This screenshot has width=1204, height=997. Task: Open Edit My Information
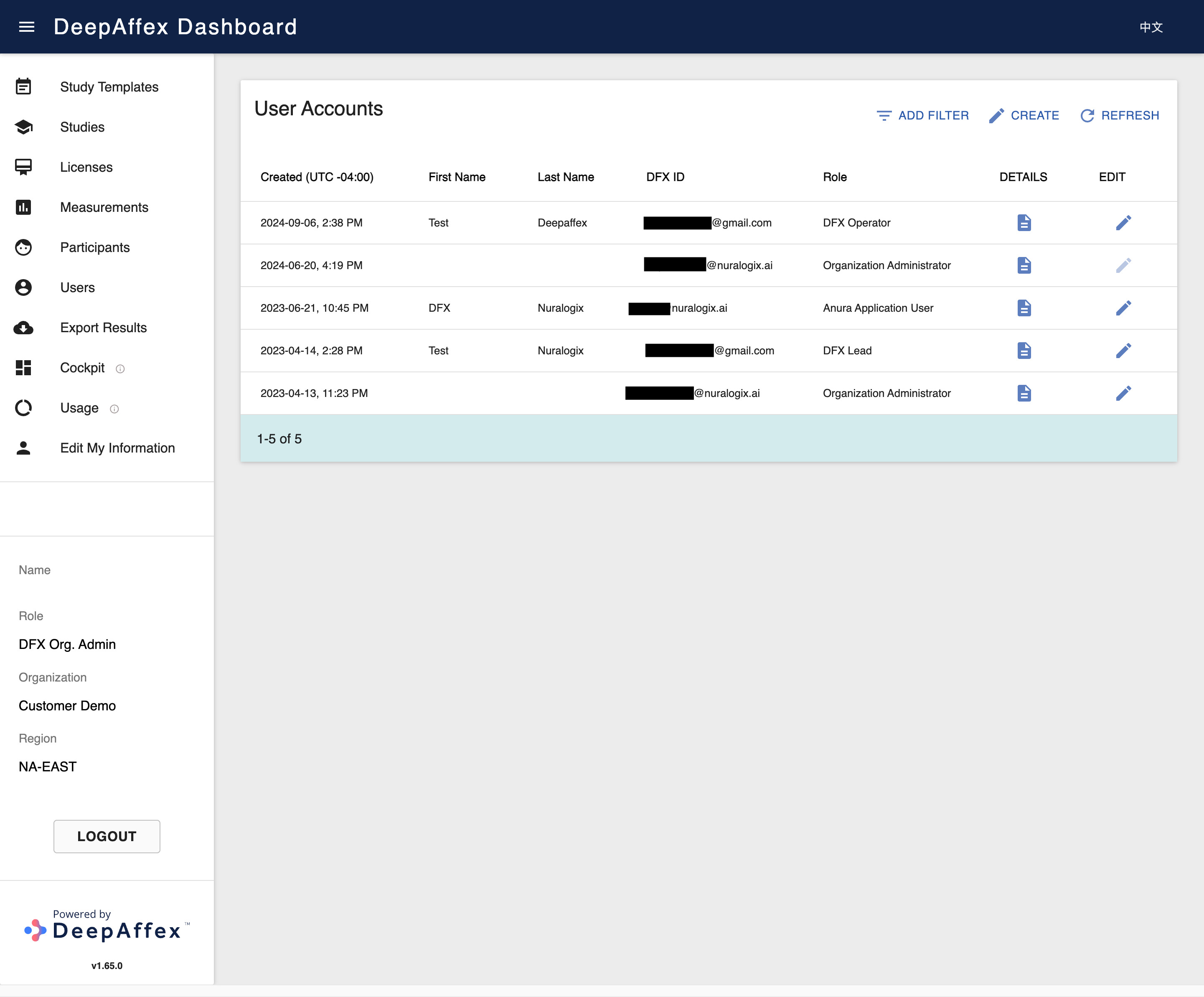117,448
